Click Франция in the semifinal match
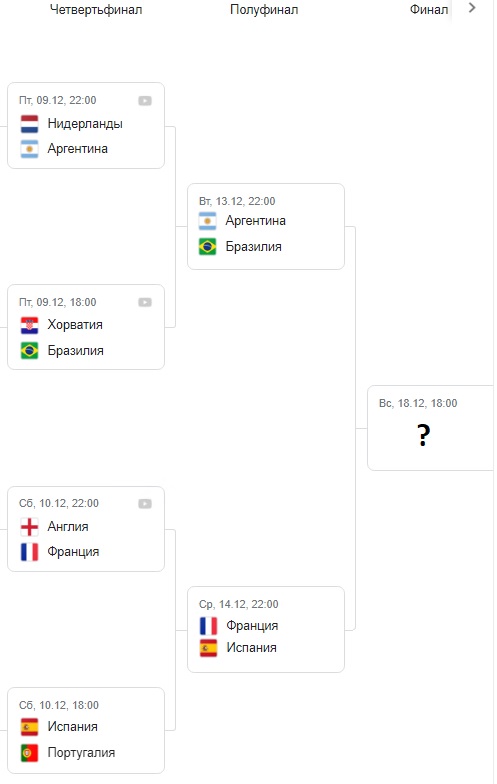Screen dimensions: 497x784 pyautogui.click(x=252, y=626)
